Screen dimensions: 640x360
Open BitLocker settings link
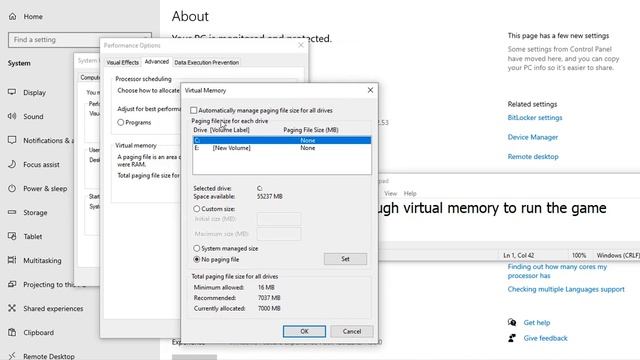[x=535, y=118]
